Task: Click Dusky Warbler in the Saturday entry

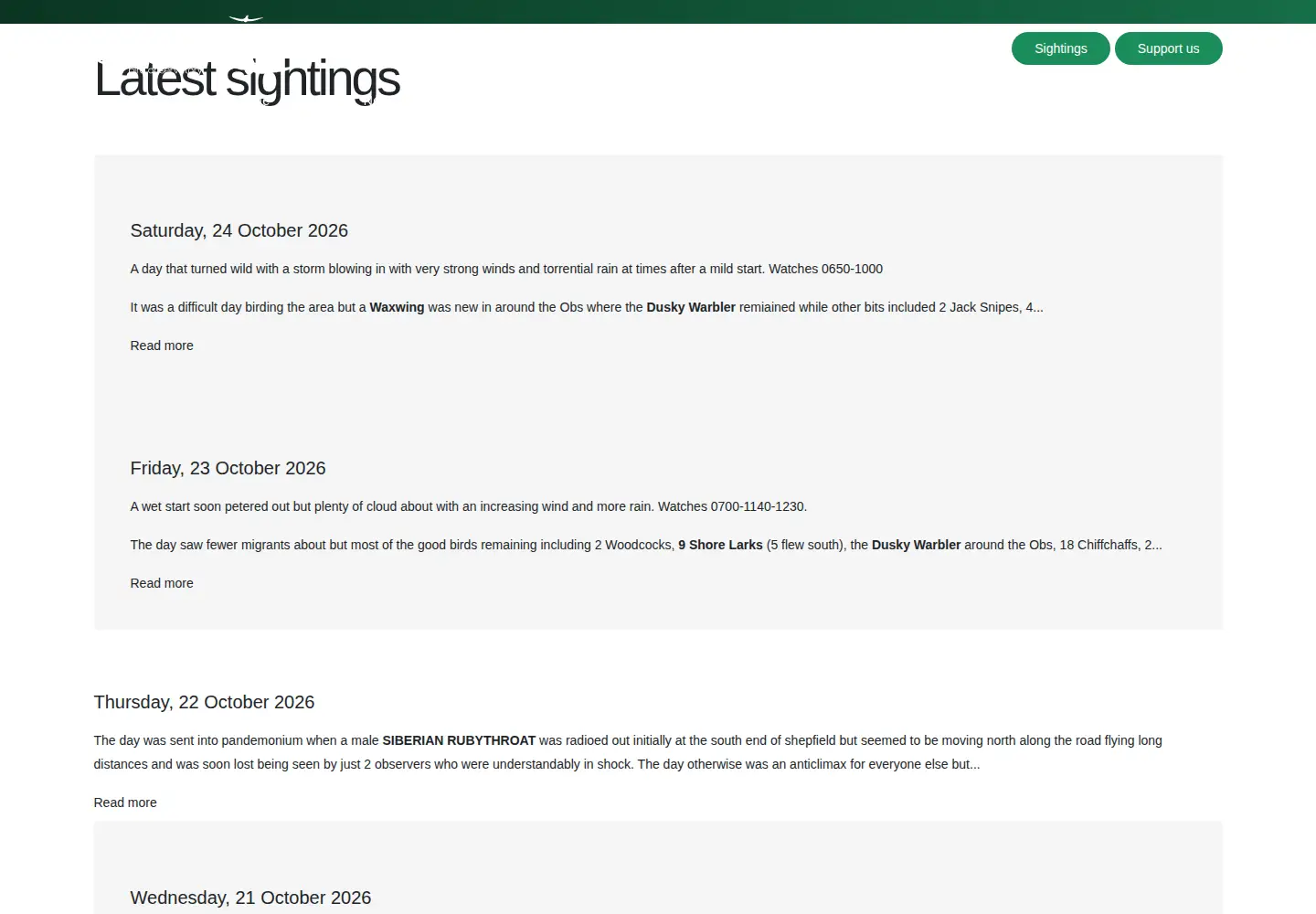Action: coord(691,307)
